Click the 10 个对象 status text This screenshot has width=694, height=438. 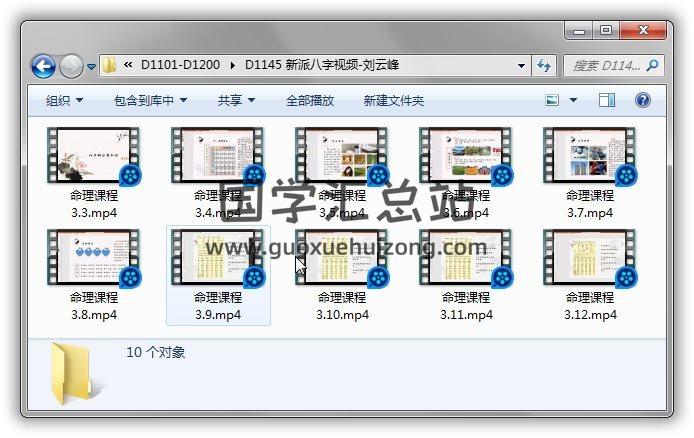click(155, 352)
